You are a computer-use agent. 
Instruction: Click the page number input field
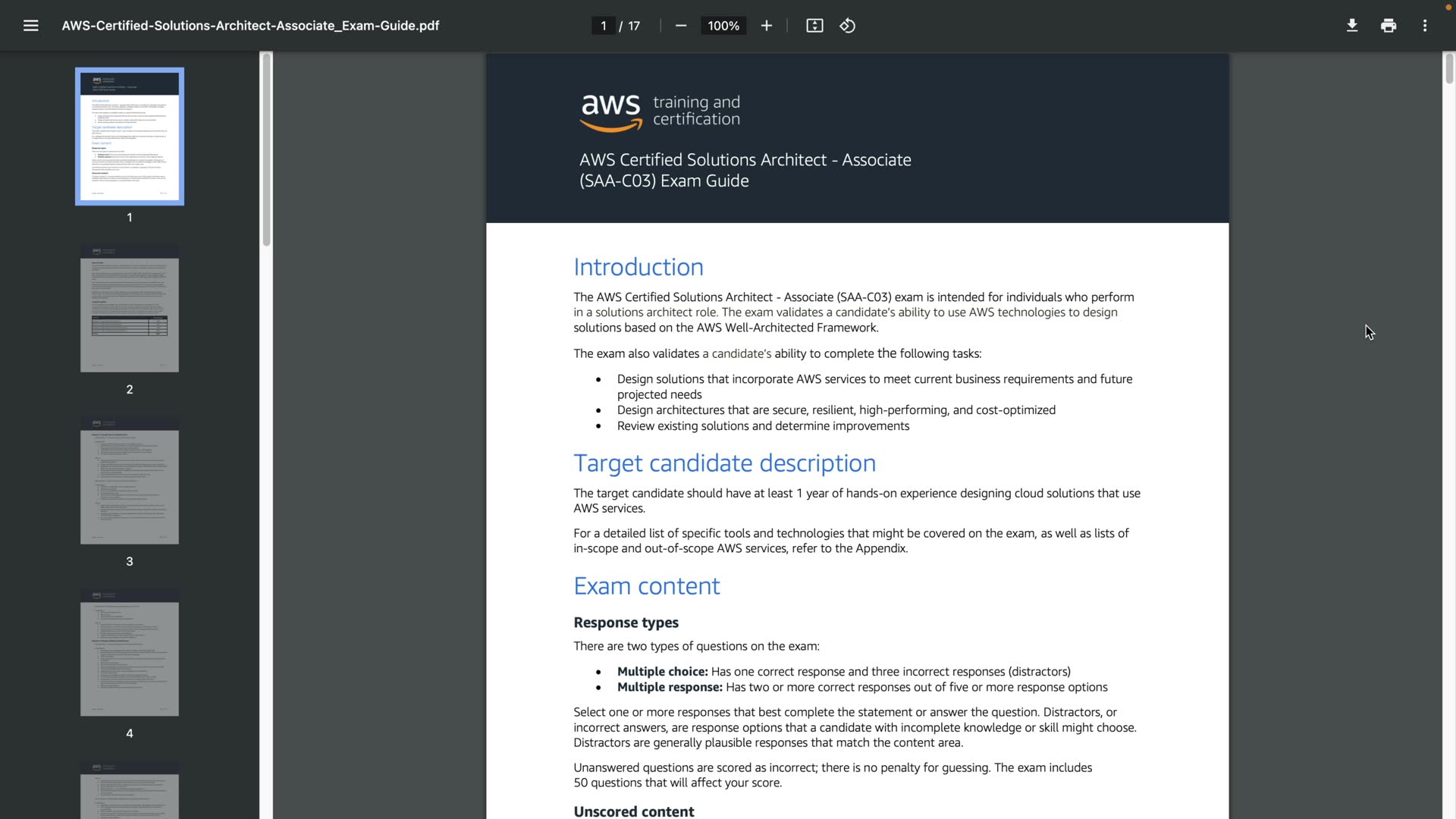point(604,26)
